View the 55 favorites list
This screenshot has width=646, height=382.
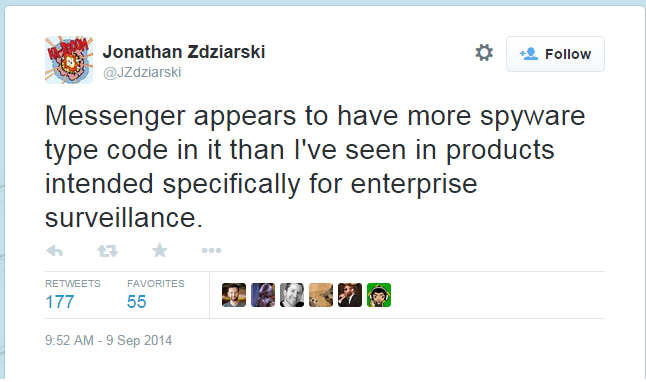(x=136, y=302)
